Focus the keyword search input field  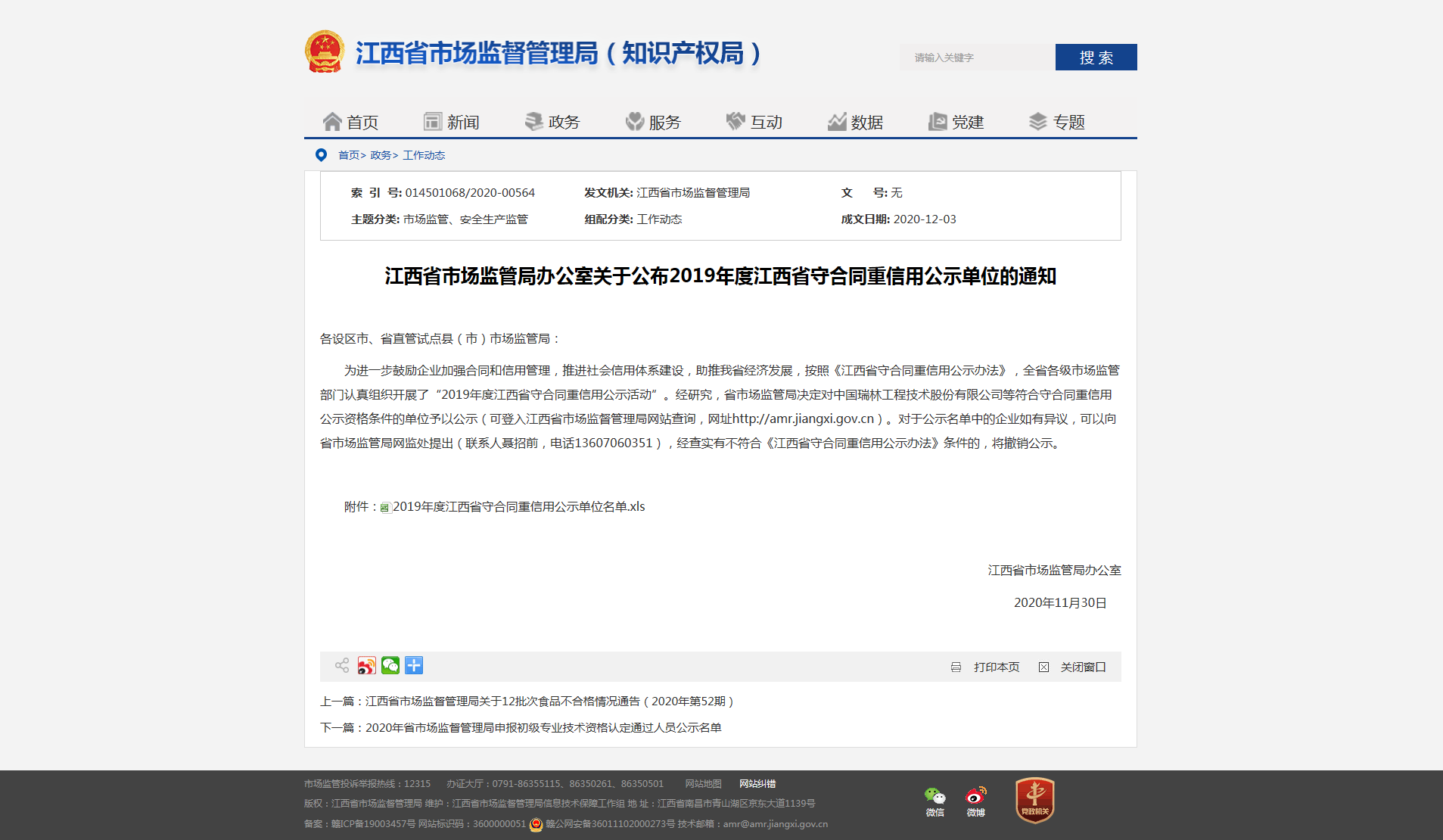point(977,58)
